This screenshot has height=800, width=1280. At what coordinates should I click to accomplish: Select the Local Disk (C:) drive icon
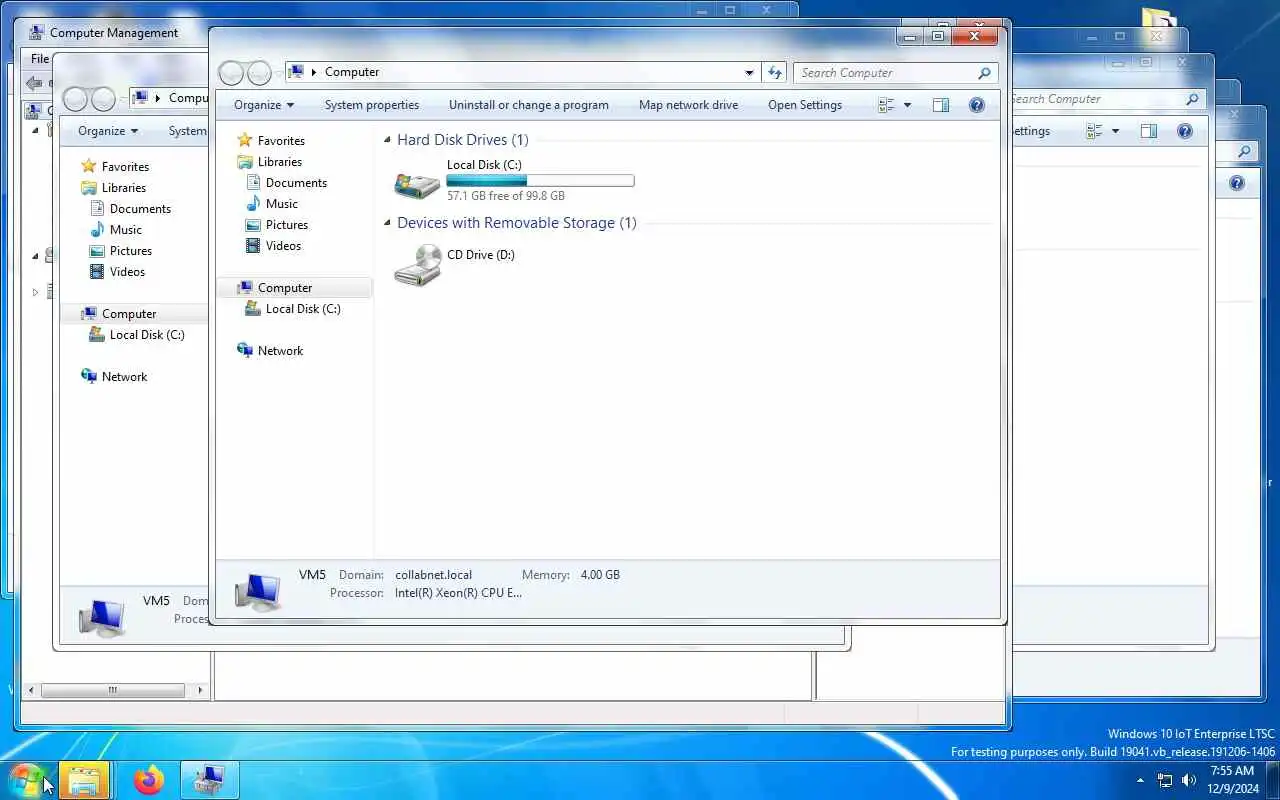[417, 183]
